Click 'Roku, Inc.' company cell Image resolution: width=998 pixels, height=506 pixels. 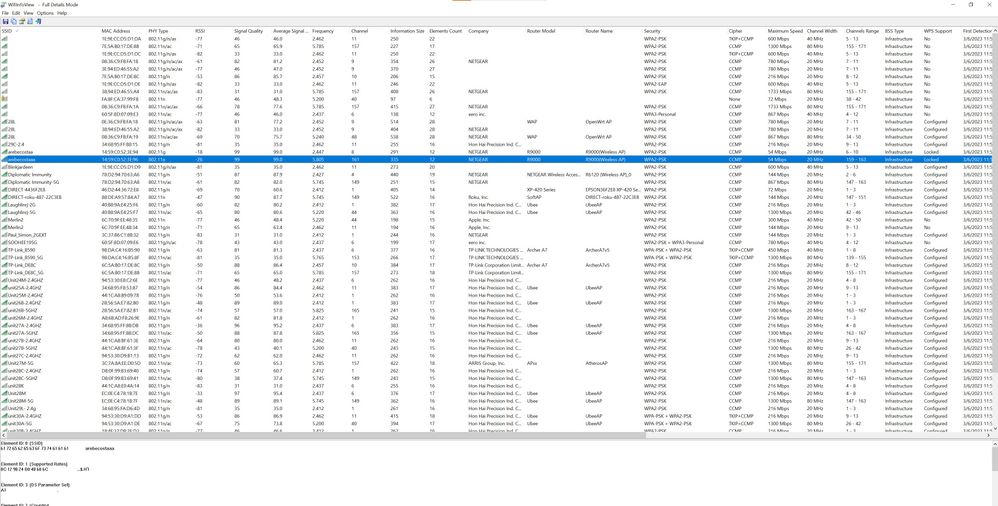479,197
